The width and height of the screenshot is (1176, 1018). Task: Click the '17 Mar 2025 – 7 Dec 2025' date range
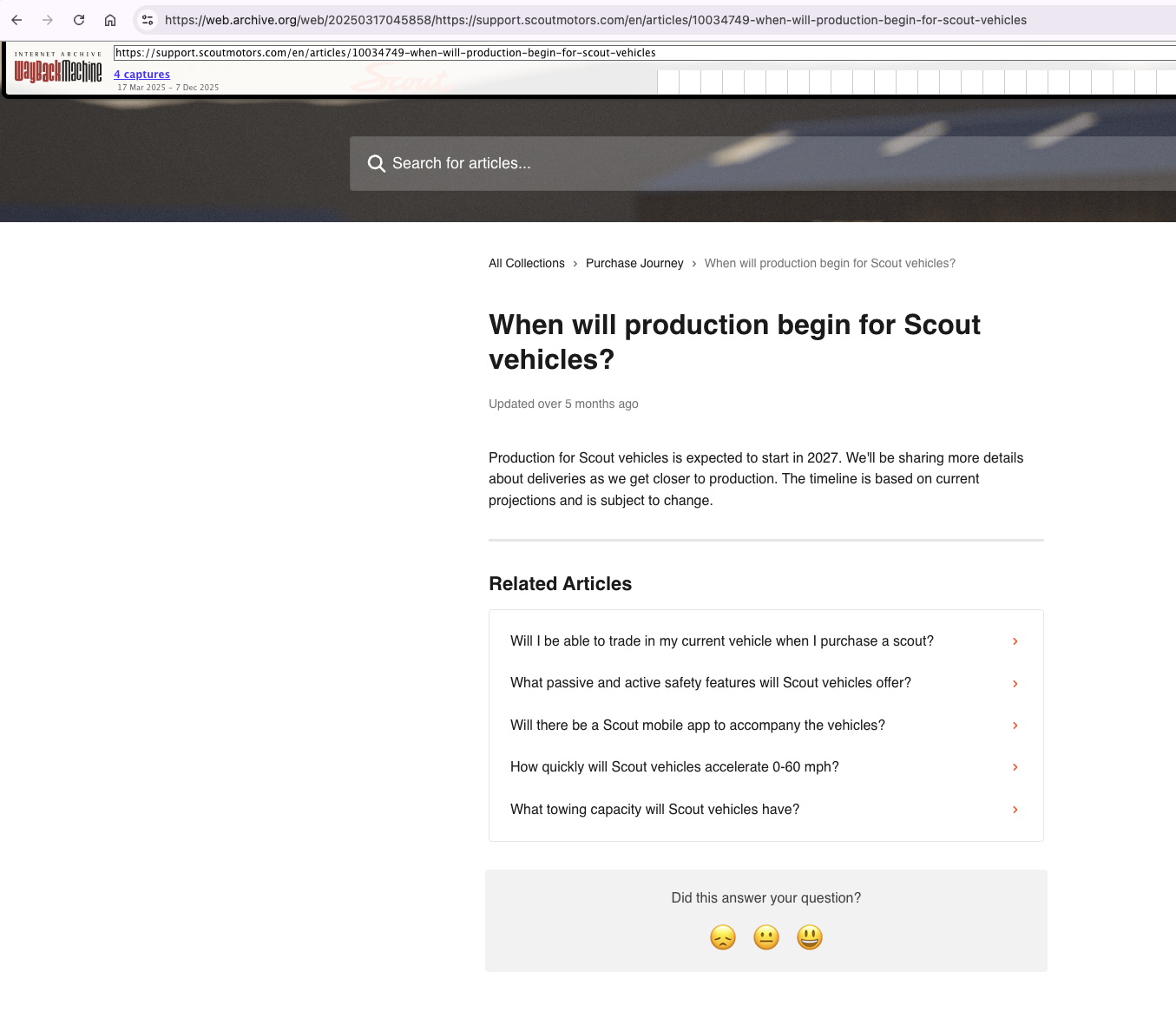tap(168, 88)
